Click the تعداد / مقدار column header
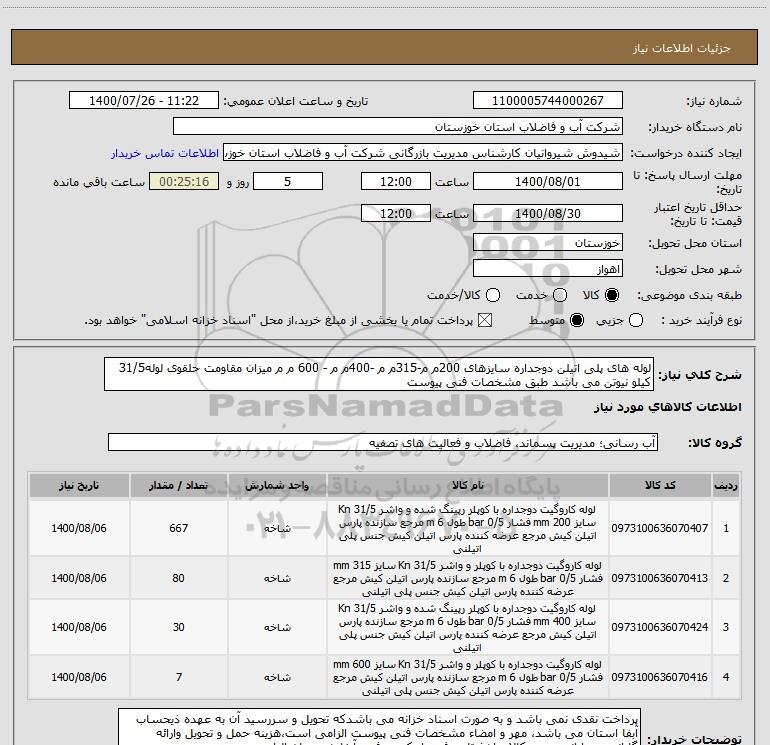The image size is (770, 745). pyautogui.click(x=179, y=485)
